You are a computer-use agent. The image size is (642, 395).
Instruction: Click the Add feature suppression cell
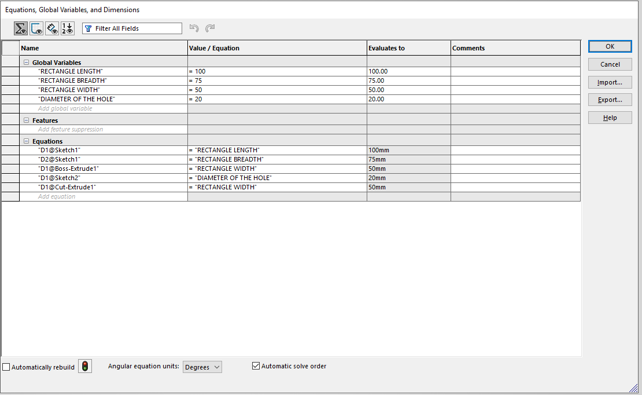point(103,129)
